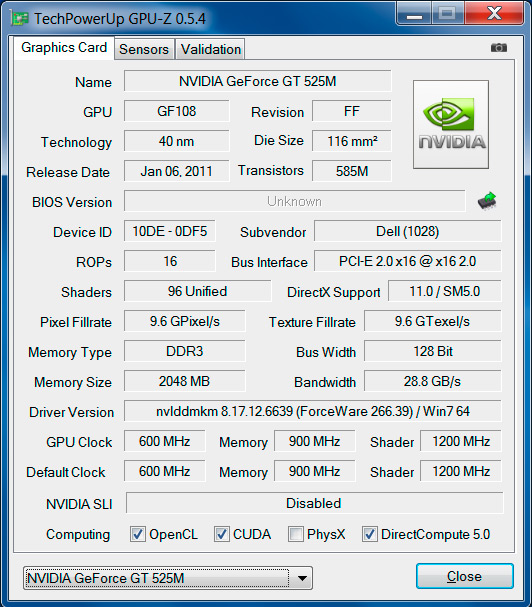Image resolution: width=532 pixels, height=607 pixels.
Task: Switch to the Validation tab
Action: tap(211, 49)
